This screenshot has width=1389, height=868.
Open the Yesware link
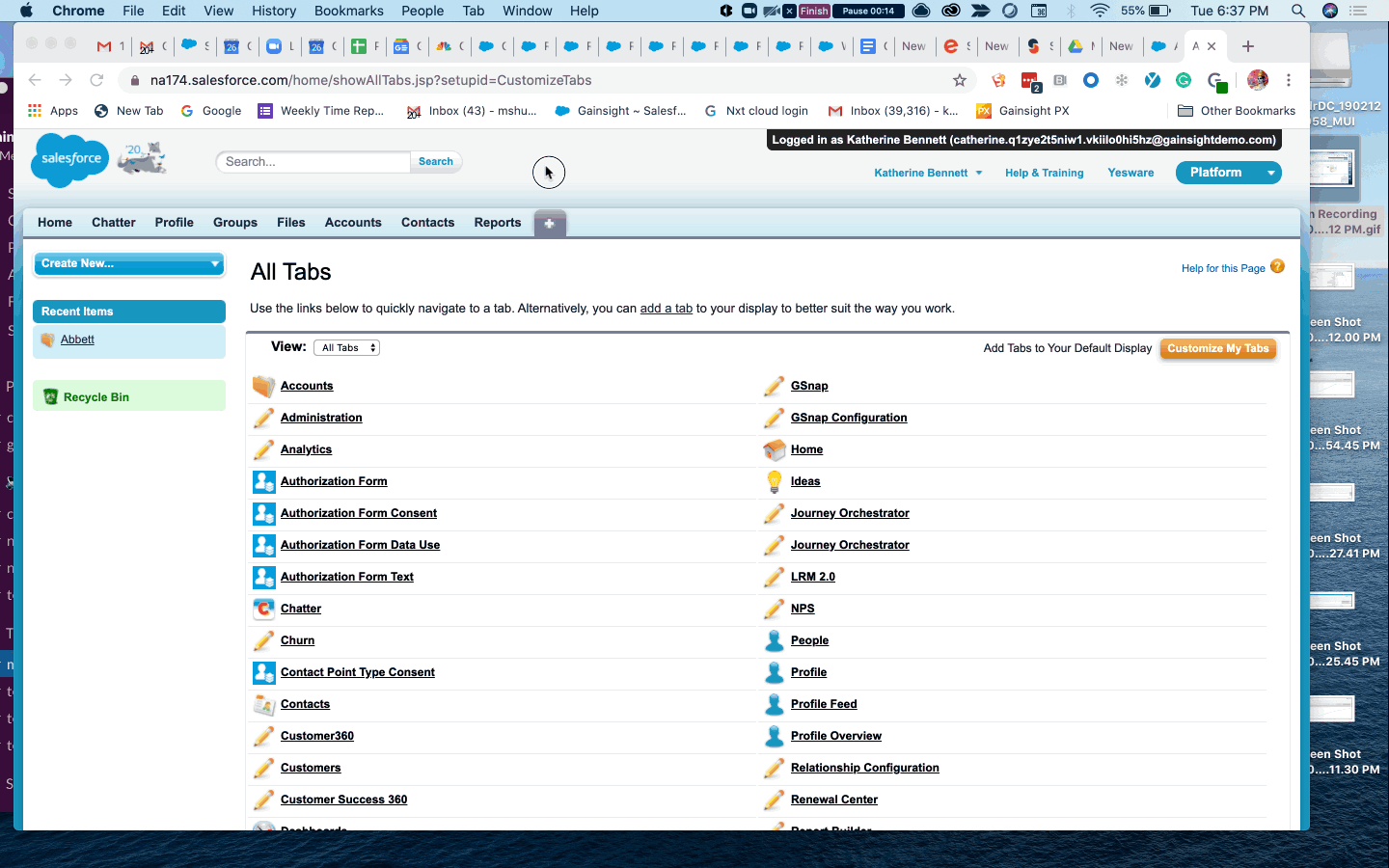tap(1130, 173)
